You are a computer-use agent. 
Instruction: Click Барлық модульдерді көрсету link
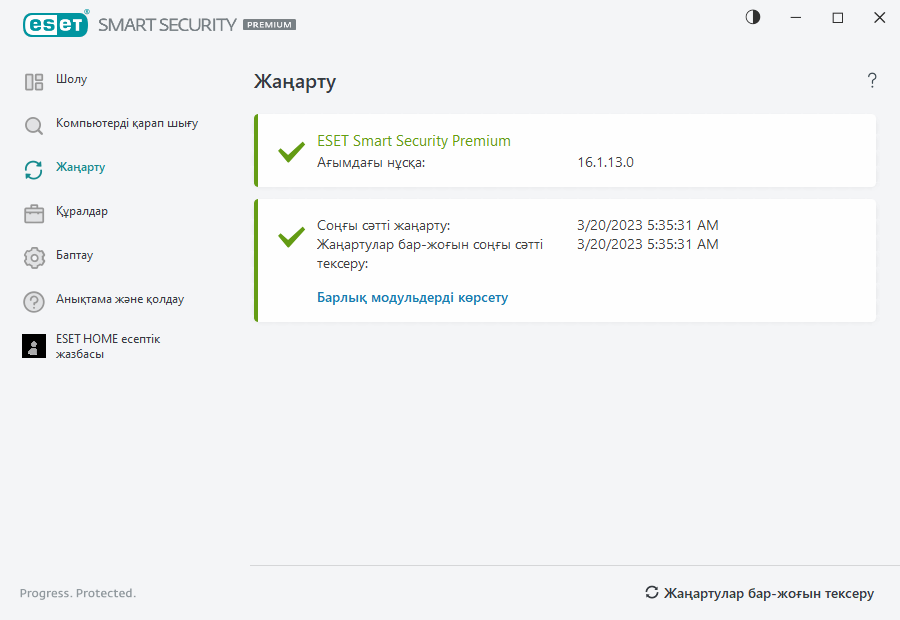coord(412,298)
